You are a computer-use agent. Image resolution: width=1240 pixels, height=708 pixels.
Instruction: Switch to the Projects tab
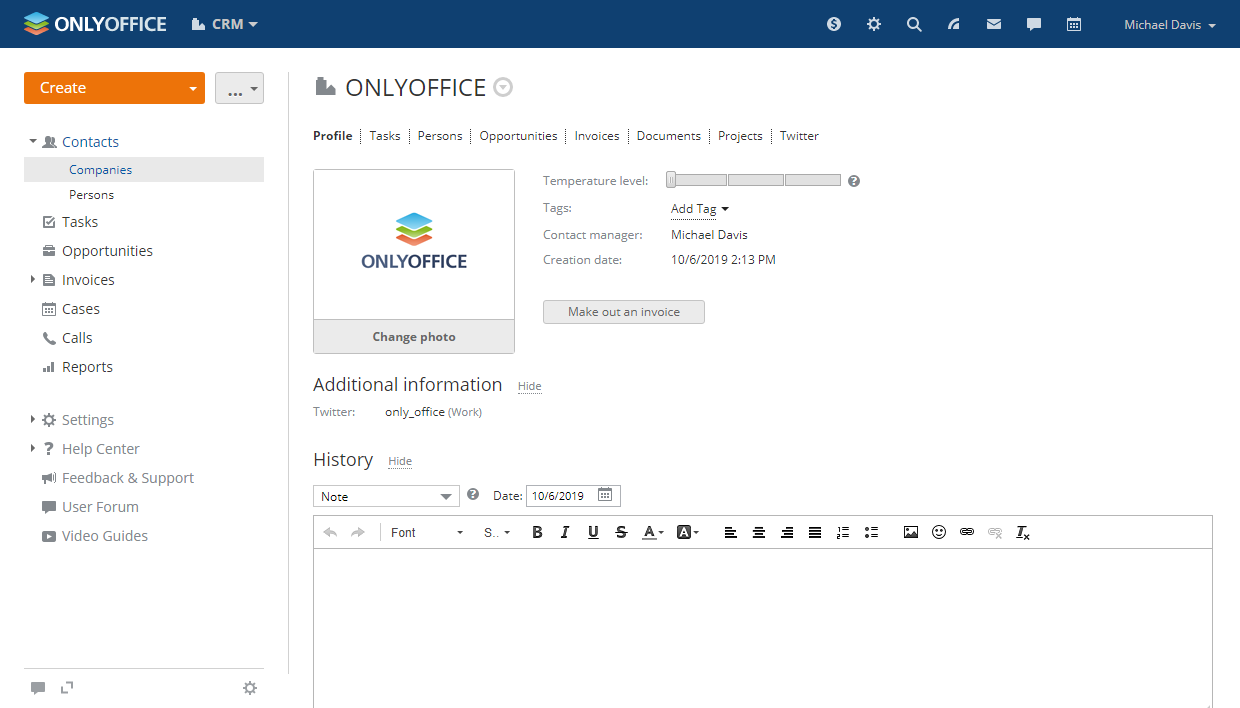pos(740,136)
